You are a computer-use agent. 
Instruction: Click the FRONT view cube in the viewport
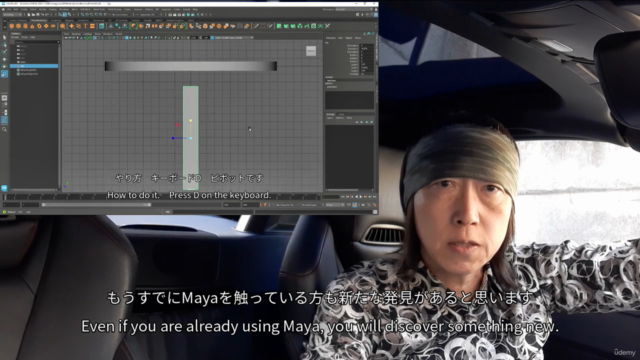pos(311,51)
